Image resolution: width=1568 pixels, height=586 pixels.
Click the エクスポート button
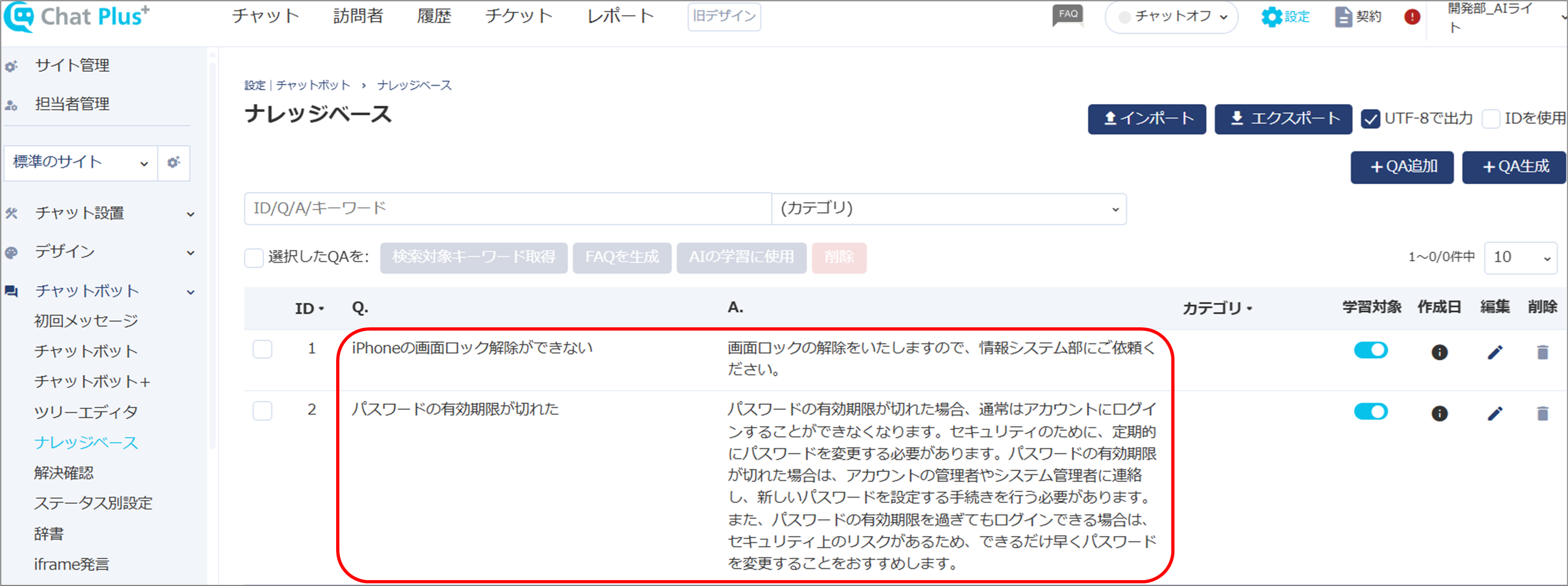pyautogui.click(x=1283, y=119)
